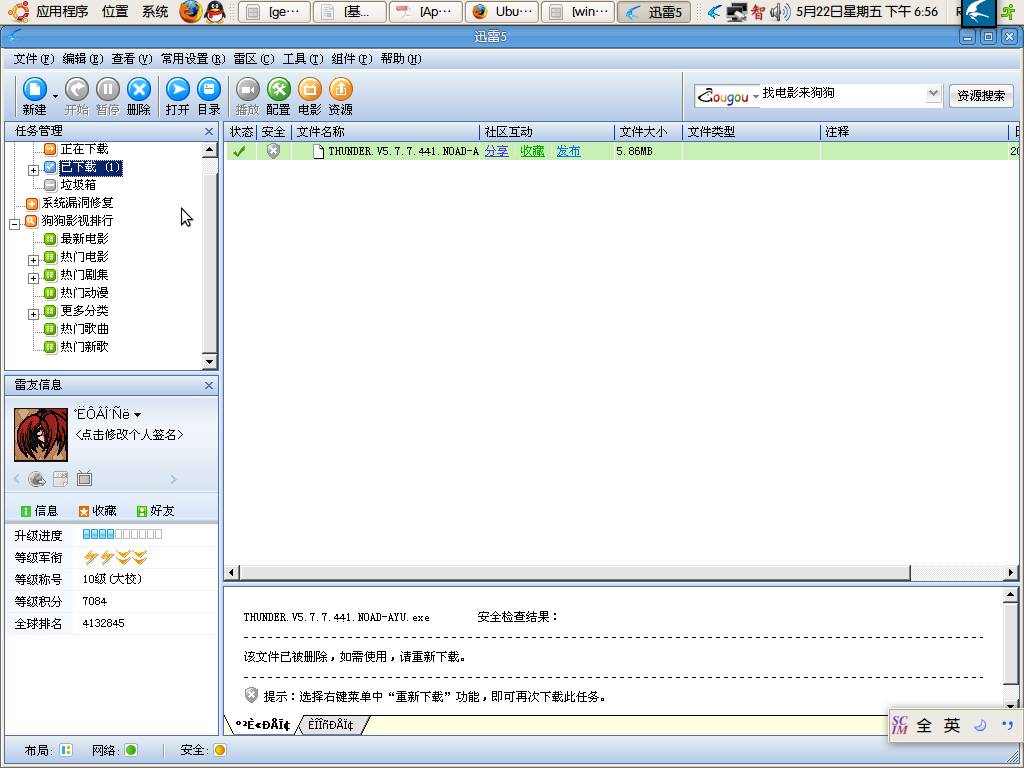Viewport: 1024px width, 768px height.
Task: Expand the 已下载 tree node
Action: pyautogui.click(x=33, y=170)
